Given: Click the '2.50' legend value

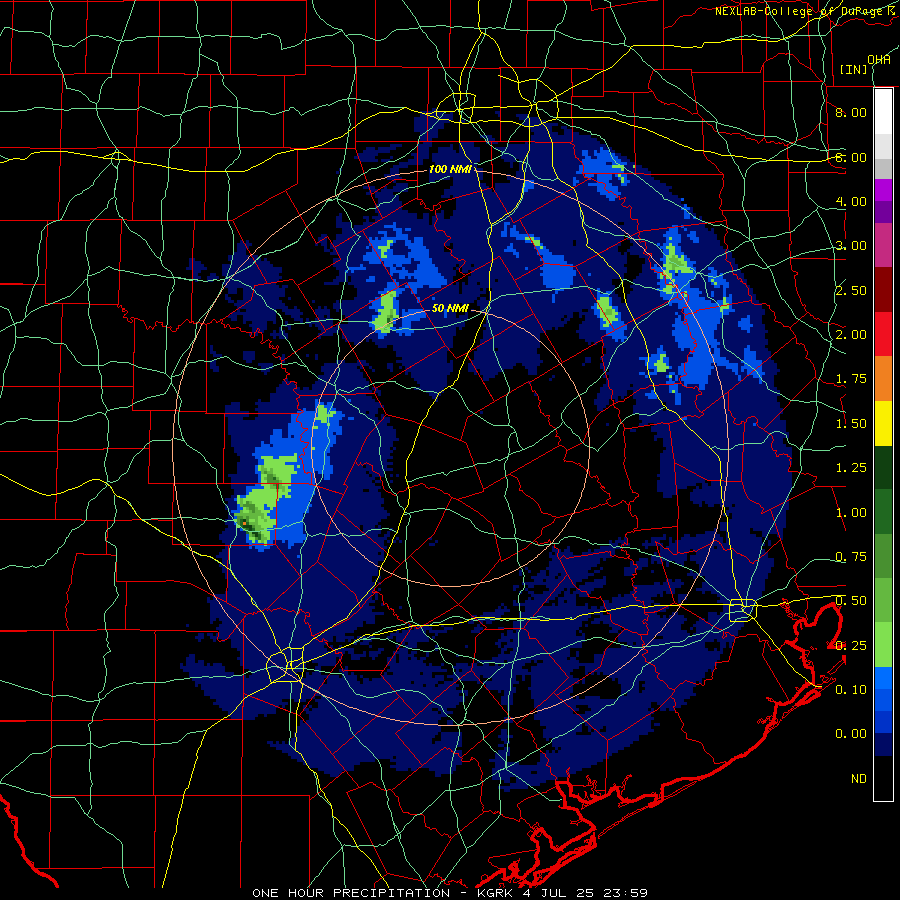Looking at the screenshot, I should [851, 290].
